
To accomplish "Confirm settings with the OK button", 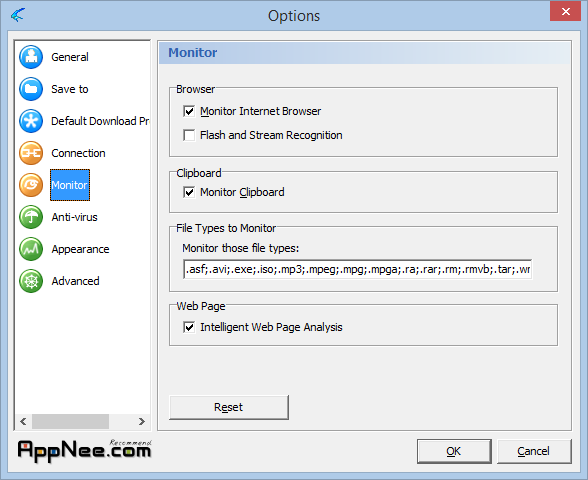I will pyautogui.click(x=454, y=451).
